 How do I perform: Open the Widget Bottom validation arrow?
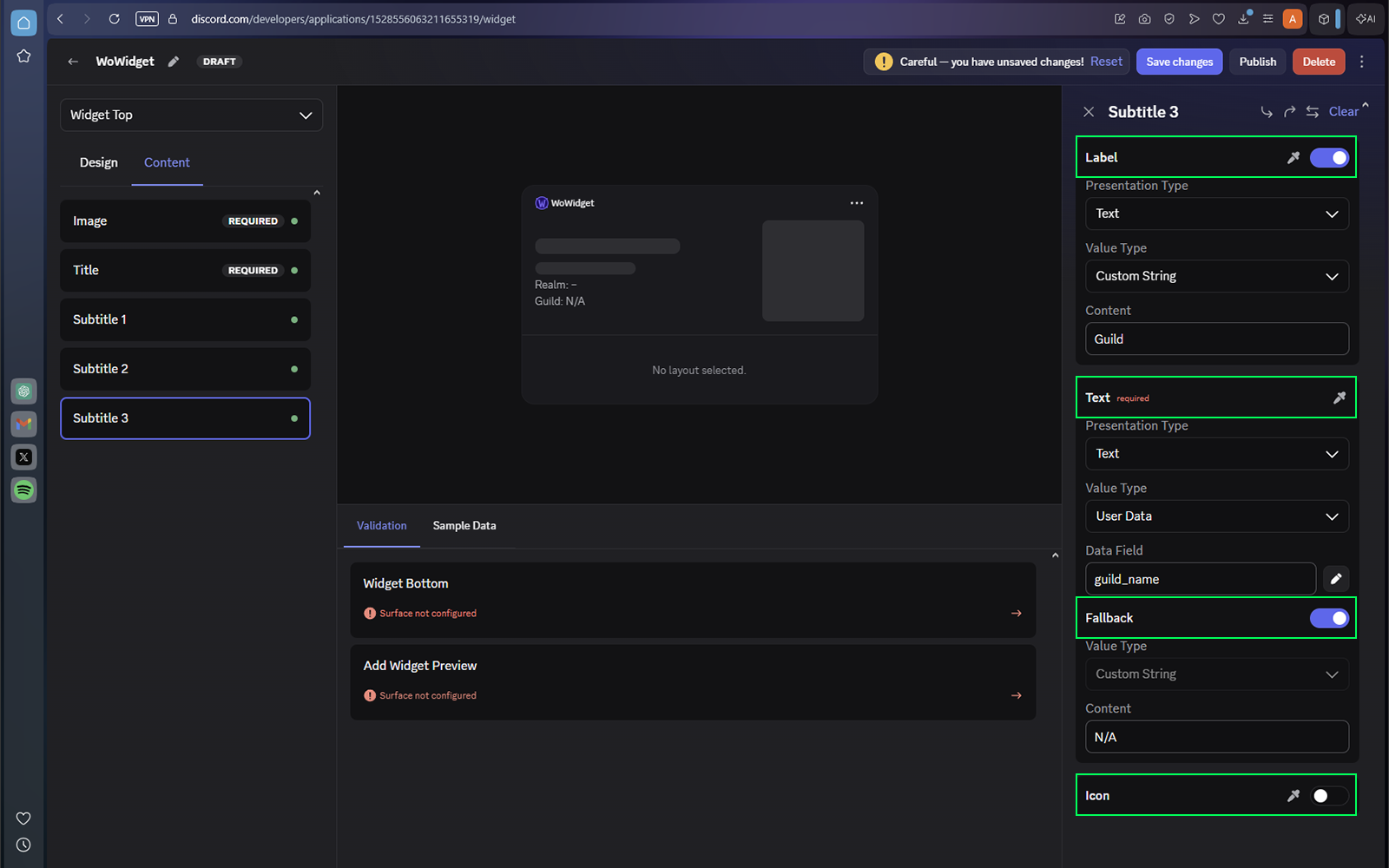click(x=1017, y=614)
